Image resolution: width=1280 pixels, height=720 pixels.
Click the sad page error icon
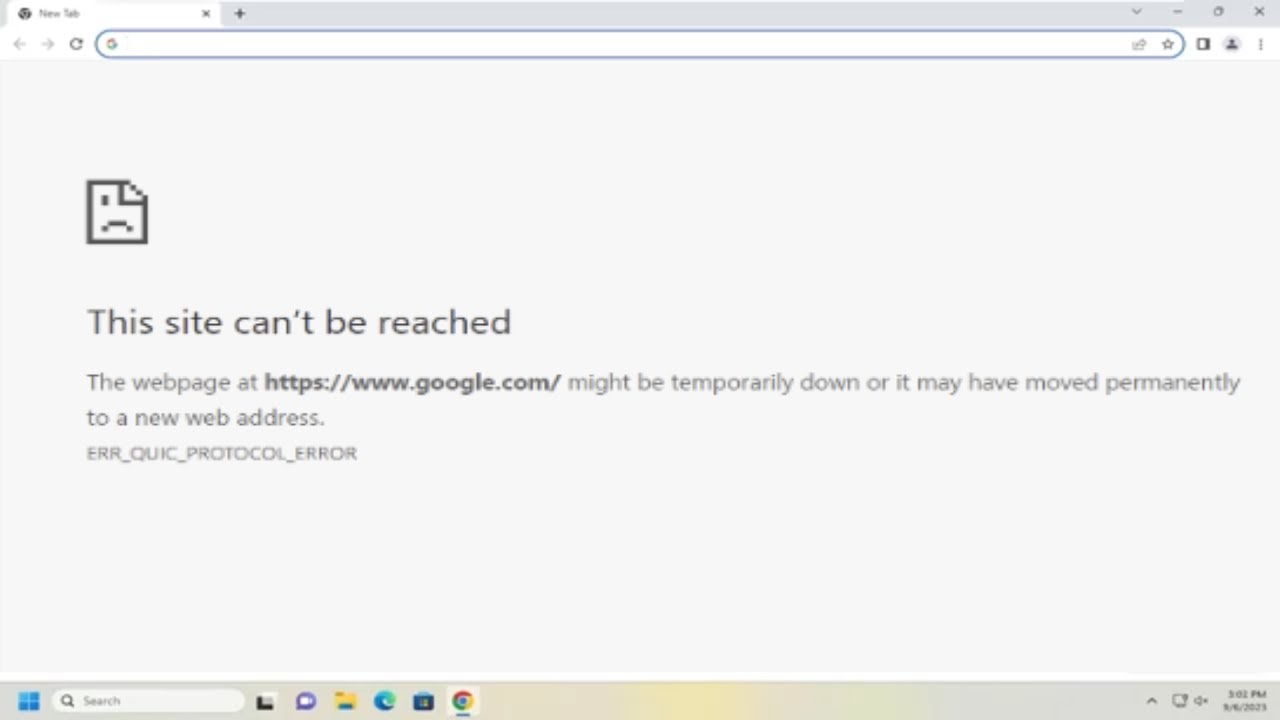[117, 212]
